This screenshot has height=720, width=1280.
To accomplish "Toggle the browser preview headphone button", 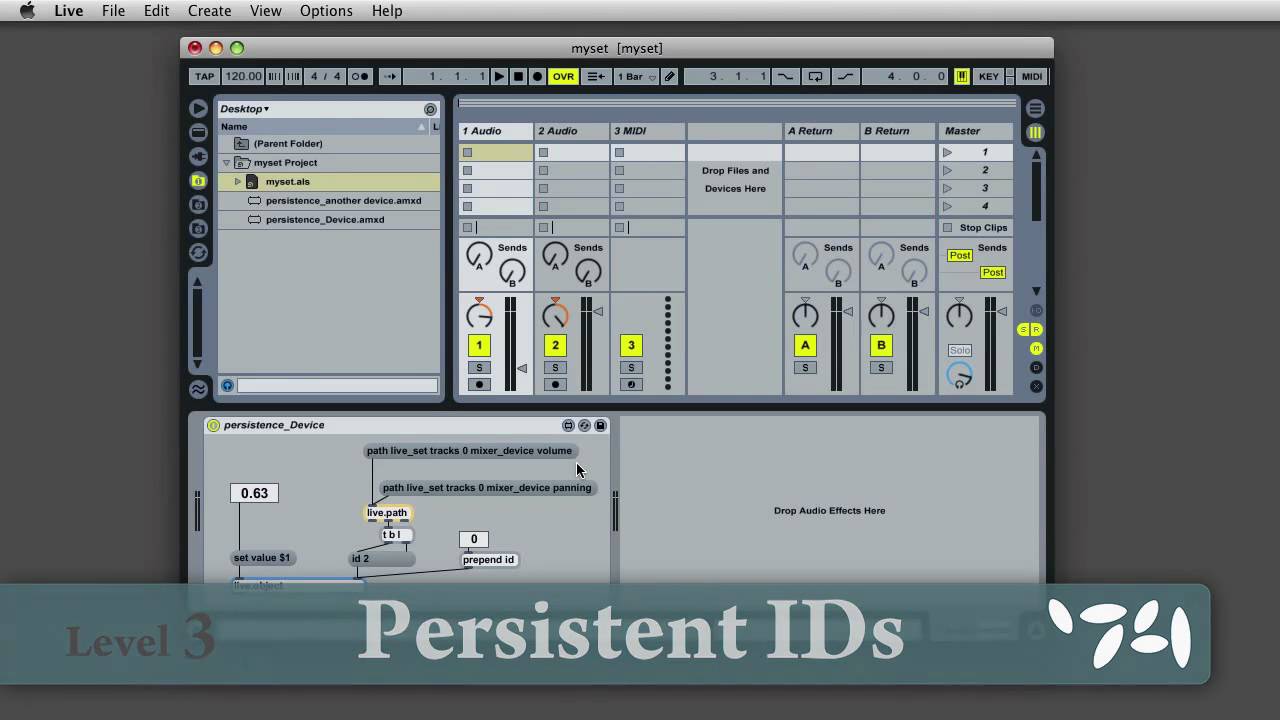I will tap(227, 385).
